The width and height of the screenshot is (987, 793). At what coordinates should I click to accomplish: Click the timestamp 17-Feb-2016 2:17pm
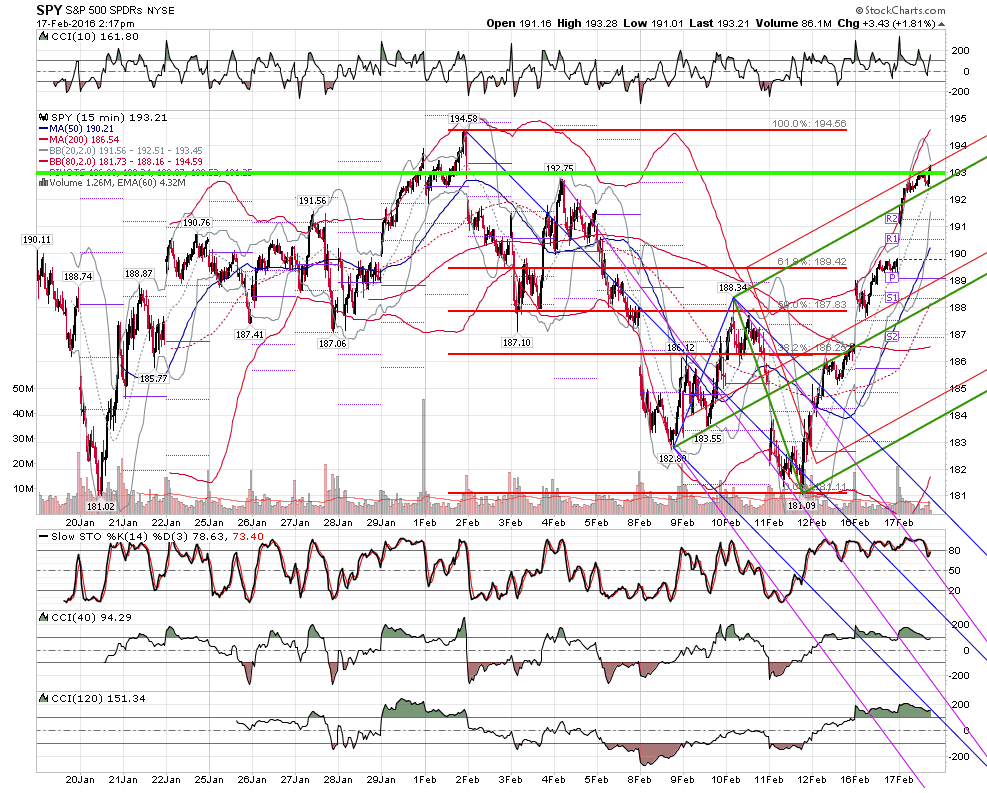(x=85, y=24)
